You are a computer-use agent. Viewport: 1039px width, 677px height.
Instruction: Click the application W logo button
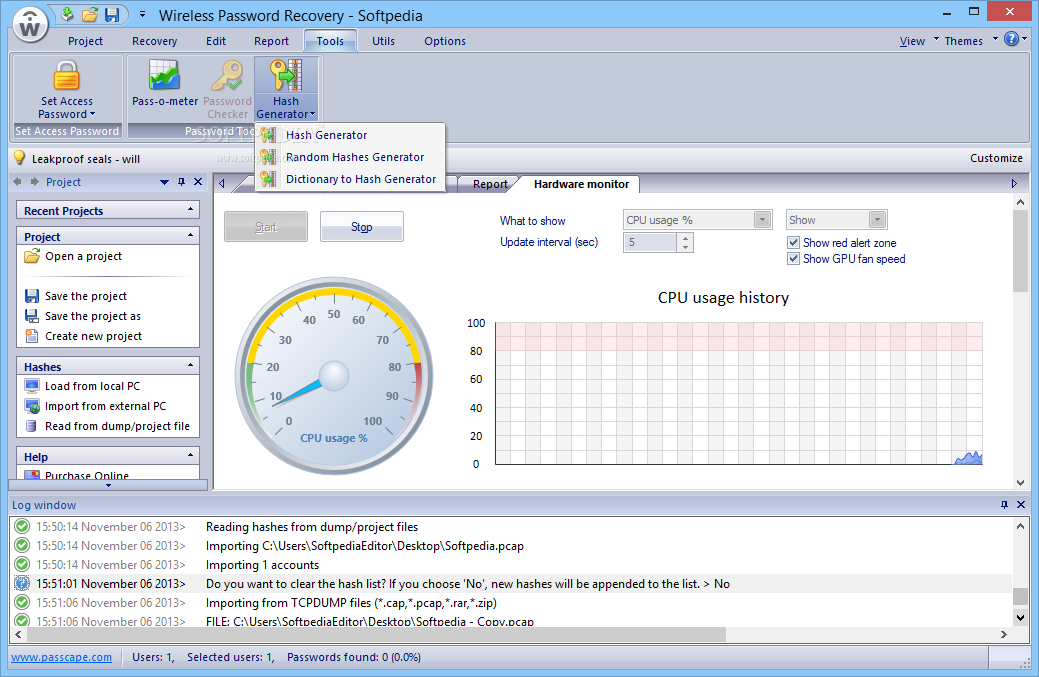[x=30, y=25]
